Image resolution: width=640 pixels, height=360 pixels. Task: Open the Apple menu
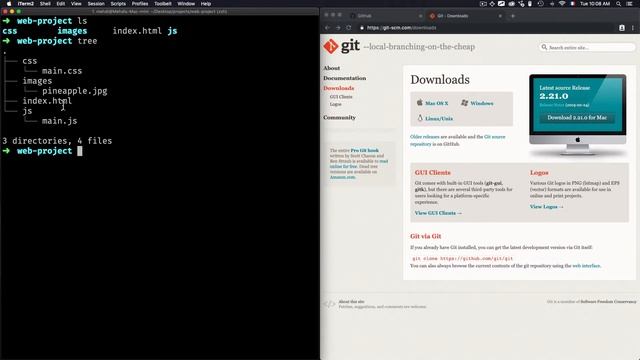tap(9, 4)
